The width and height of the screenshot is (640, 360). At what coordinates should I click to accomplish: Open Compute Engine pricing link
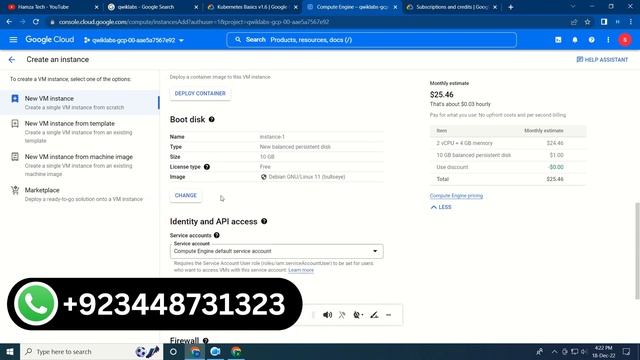(x=456, y=196)
